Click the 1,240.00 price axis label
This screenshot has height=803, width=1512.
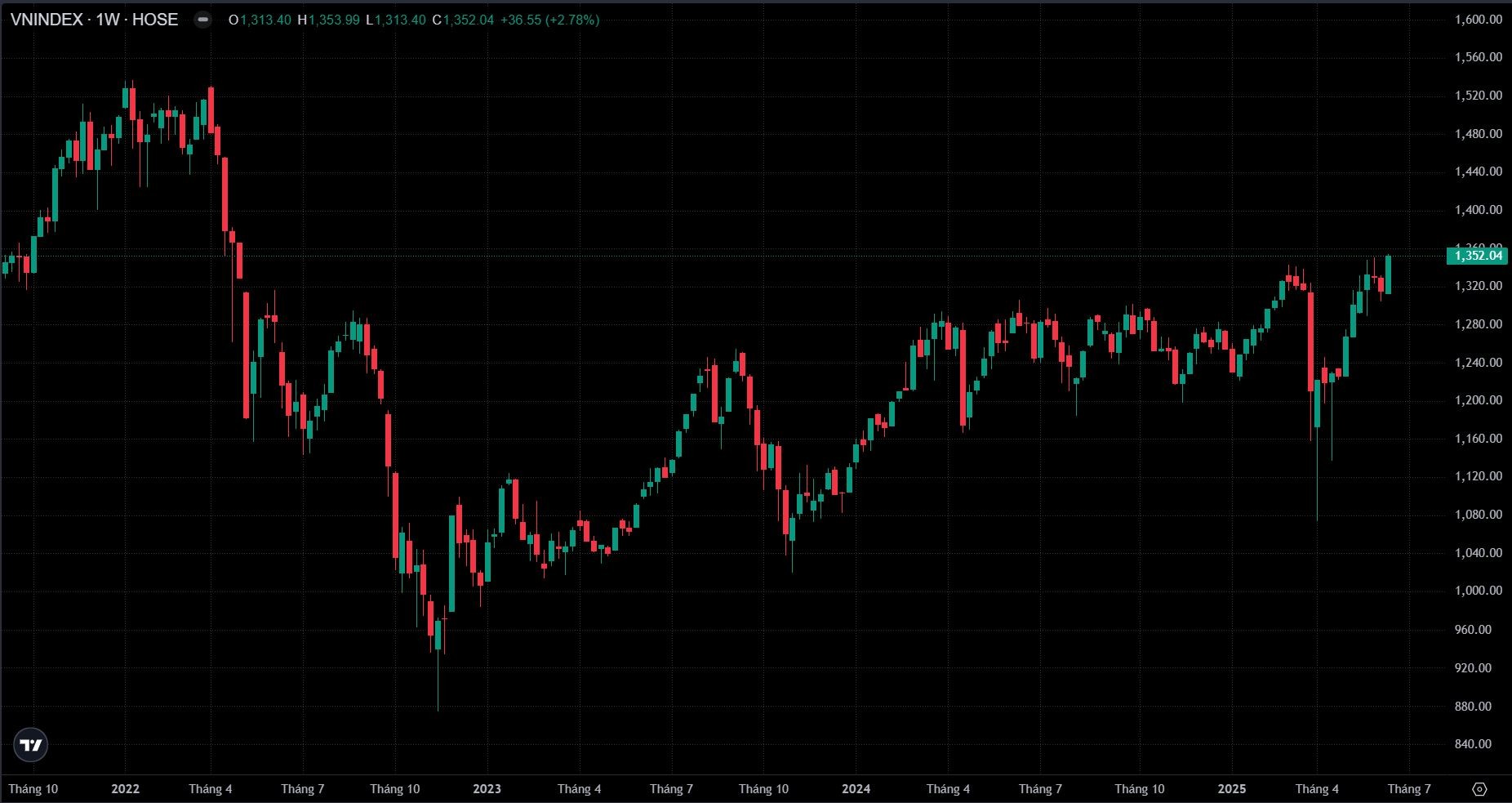click(1479, 363)
